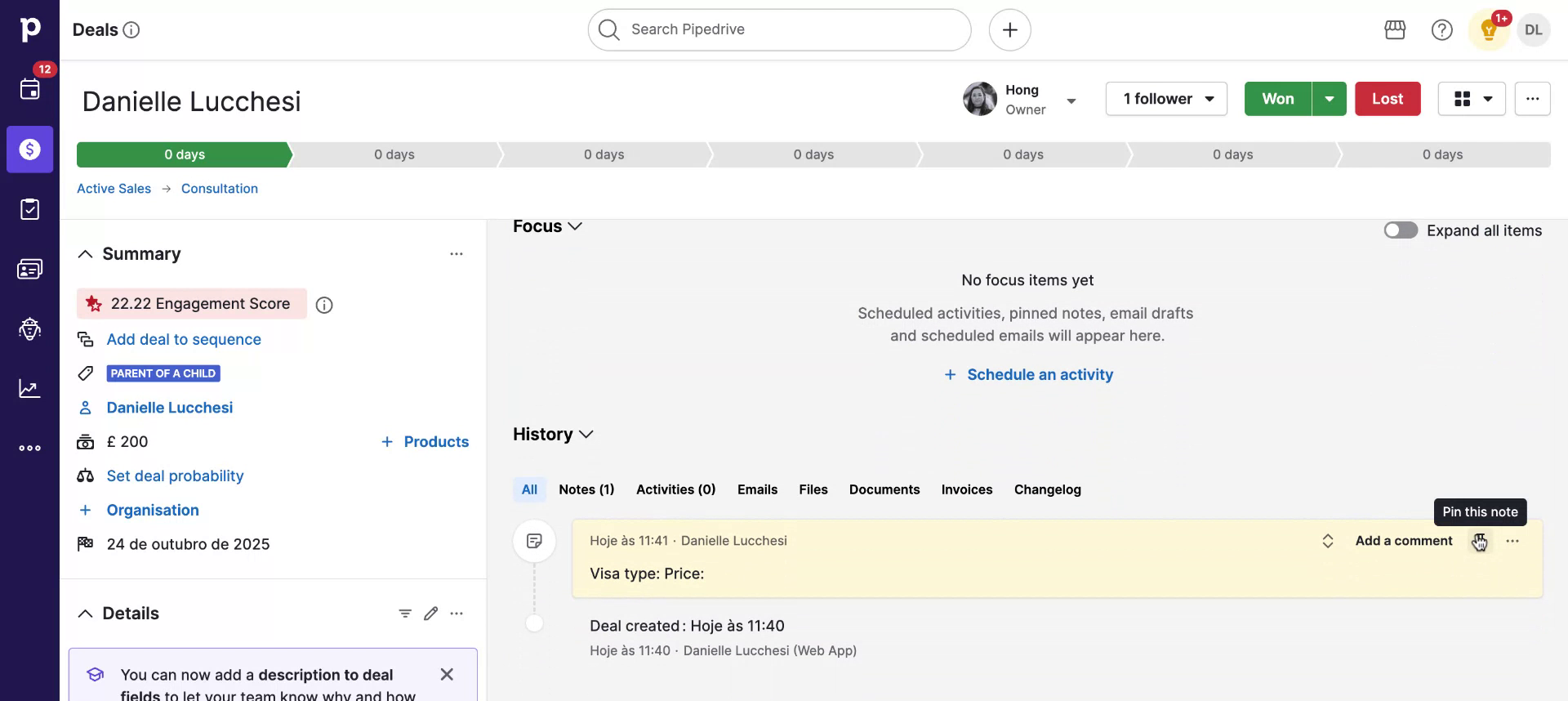Switch to the Changelog tab

1048,489
